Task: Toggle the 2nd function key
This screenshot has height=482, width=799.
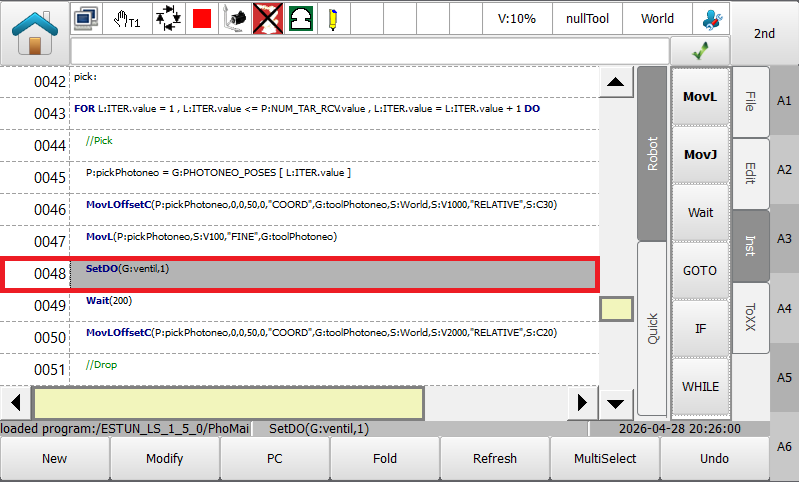Action: (x=764, y=34)
